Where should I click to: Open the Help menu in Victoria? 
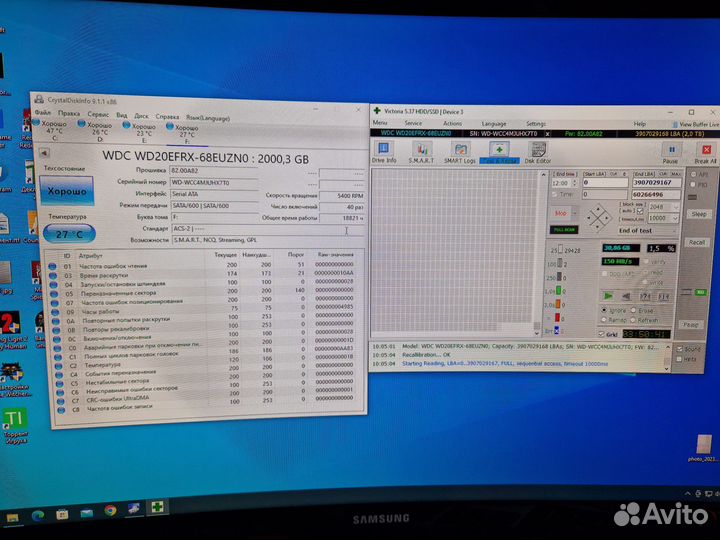(x=640, y=124)
